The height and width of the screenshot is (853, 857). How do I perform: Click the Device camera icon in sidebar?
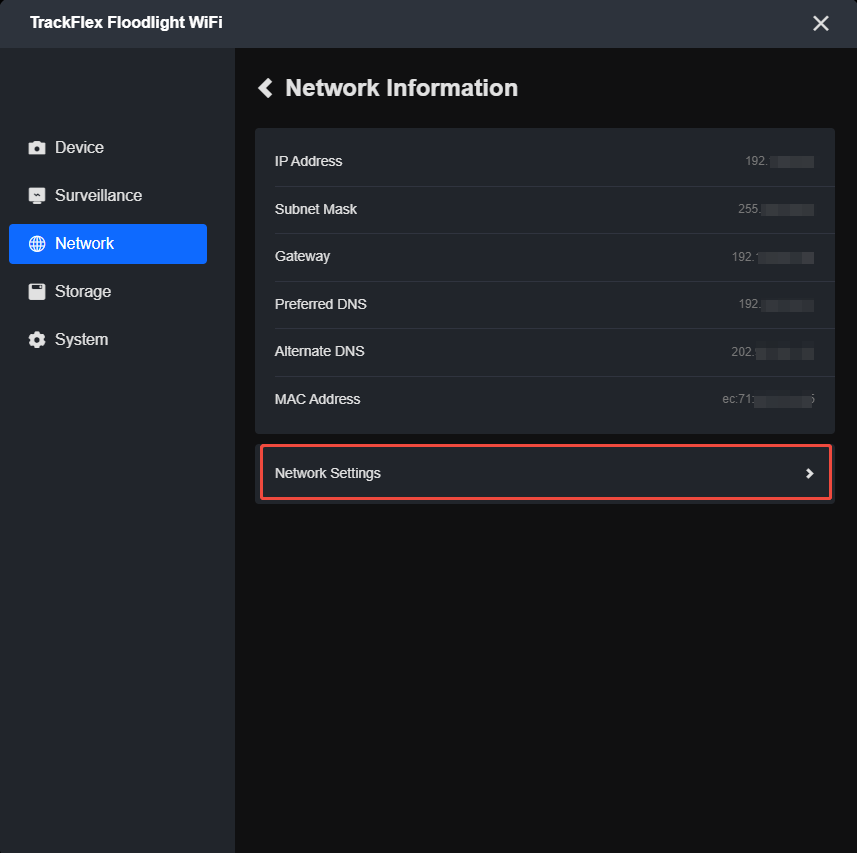click(37, 148)
